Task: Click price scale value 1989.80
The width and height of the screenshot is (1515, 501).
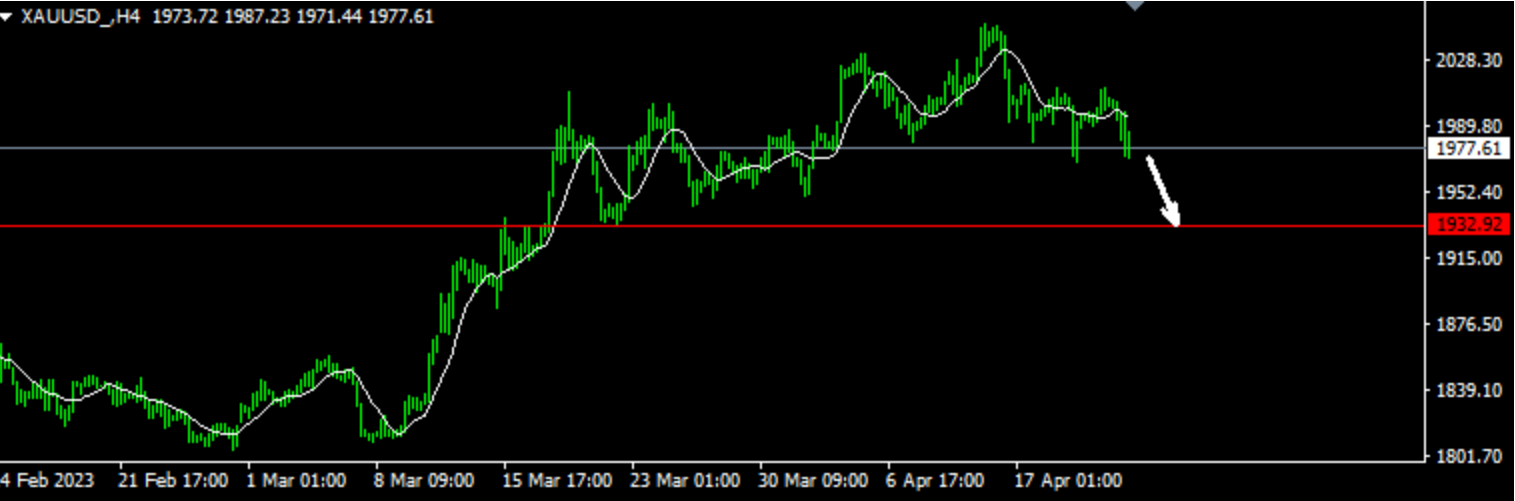Action: tap(1469, 126)
